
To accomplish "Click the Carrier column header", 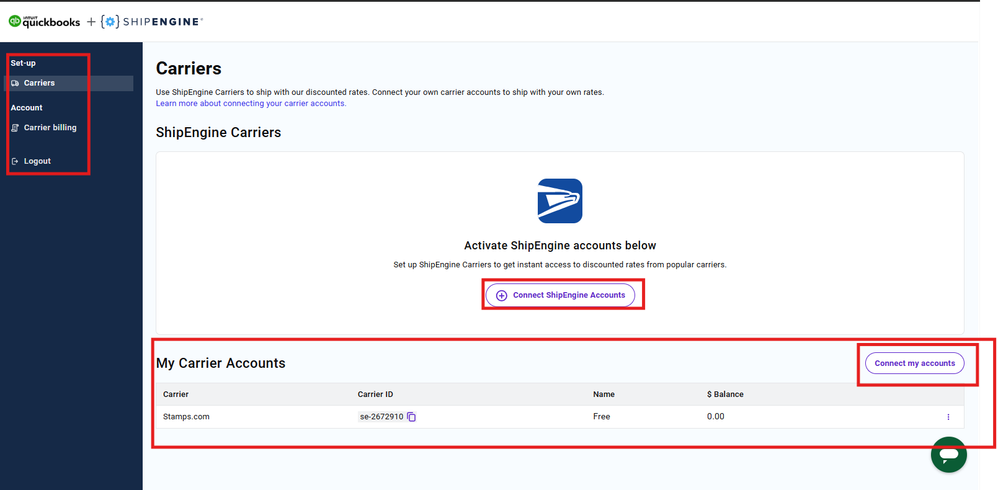I will point(176,395).
